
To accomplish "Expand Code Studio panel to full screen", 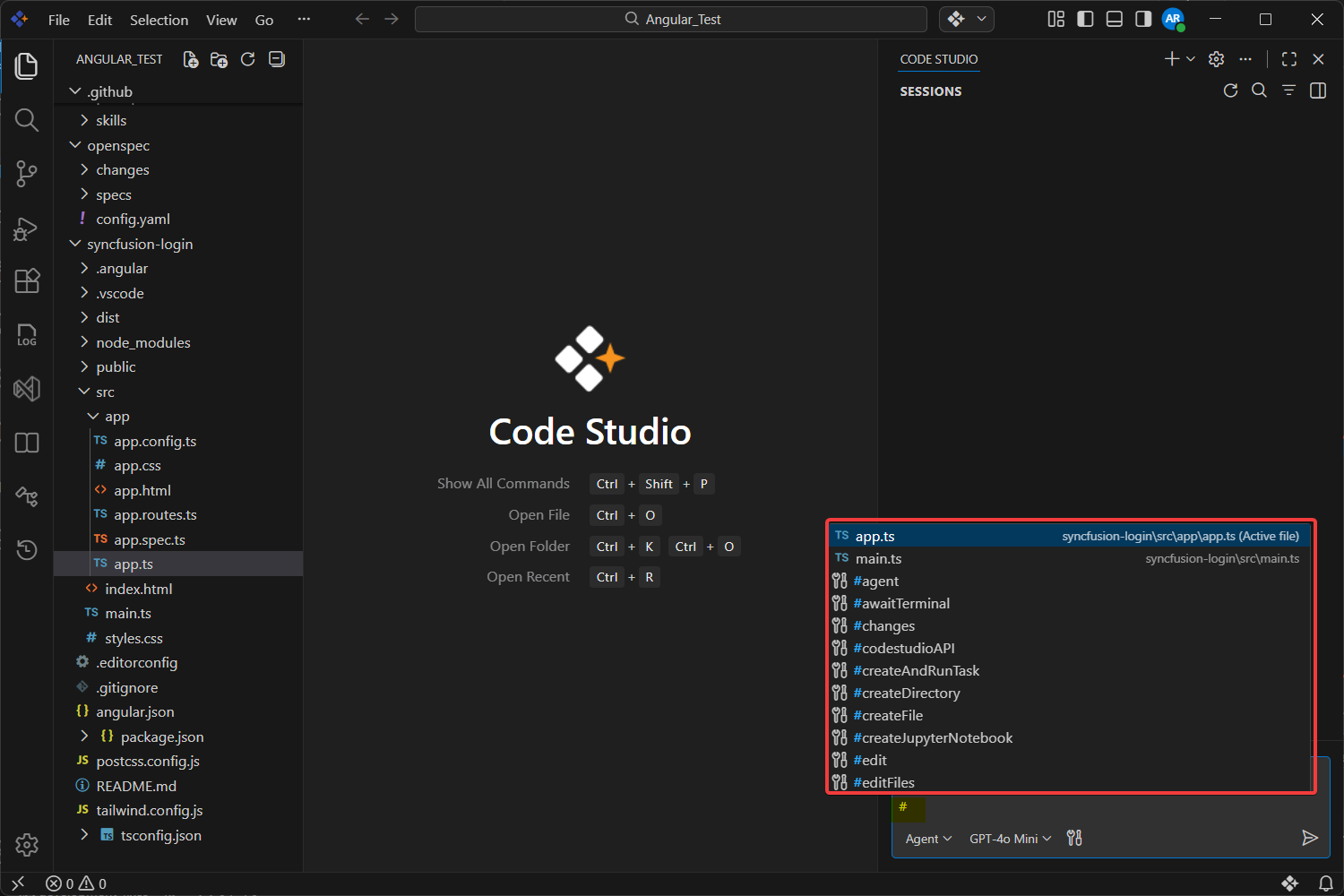I will [x=1288, y=58].
